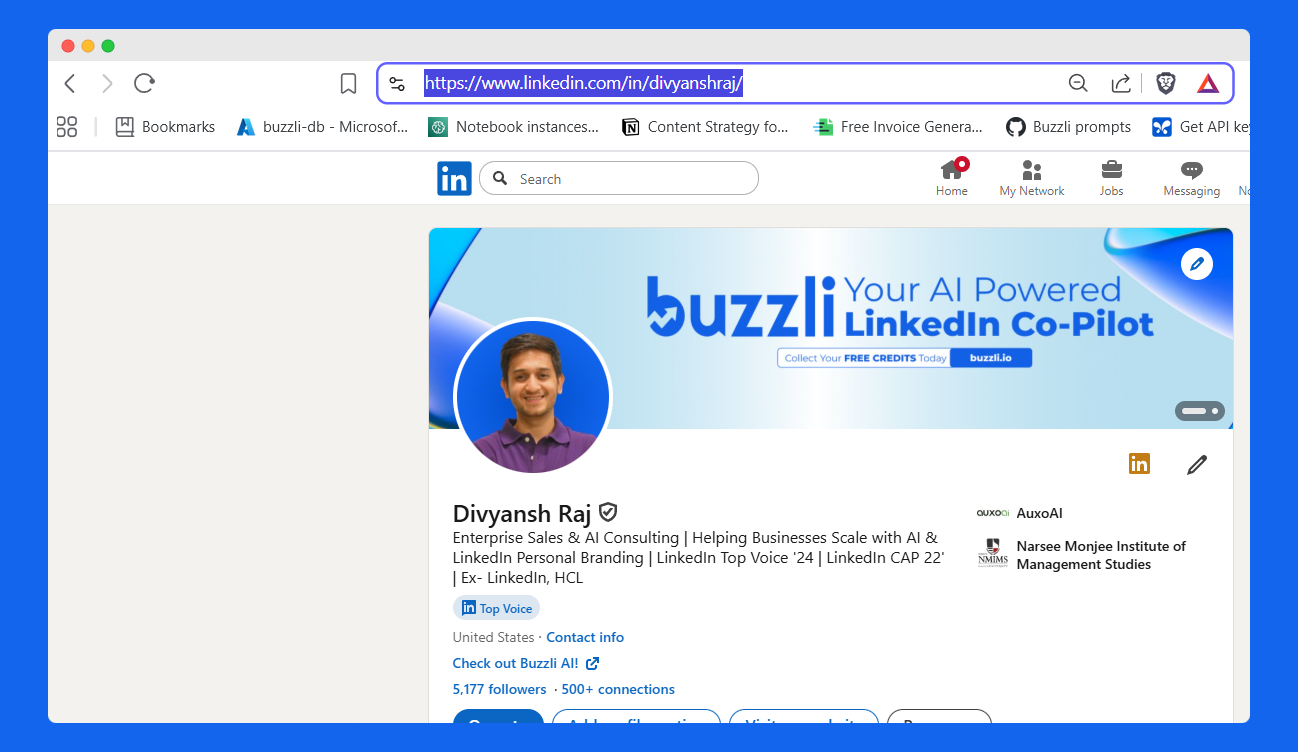Toggle the banner display switch on the cover image
The width and height of the screenshot is (1298, 752).
pyautogui.click(x=1199, y=410)
